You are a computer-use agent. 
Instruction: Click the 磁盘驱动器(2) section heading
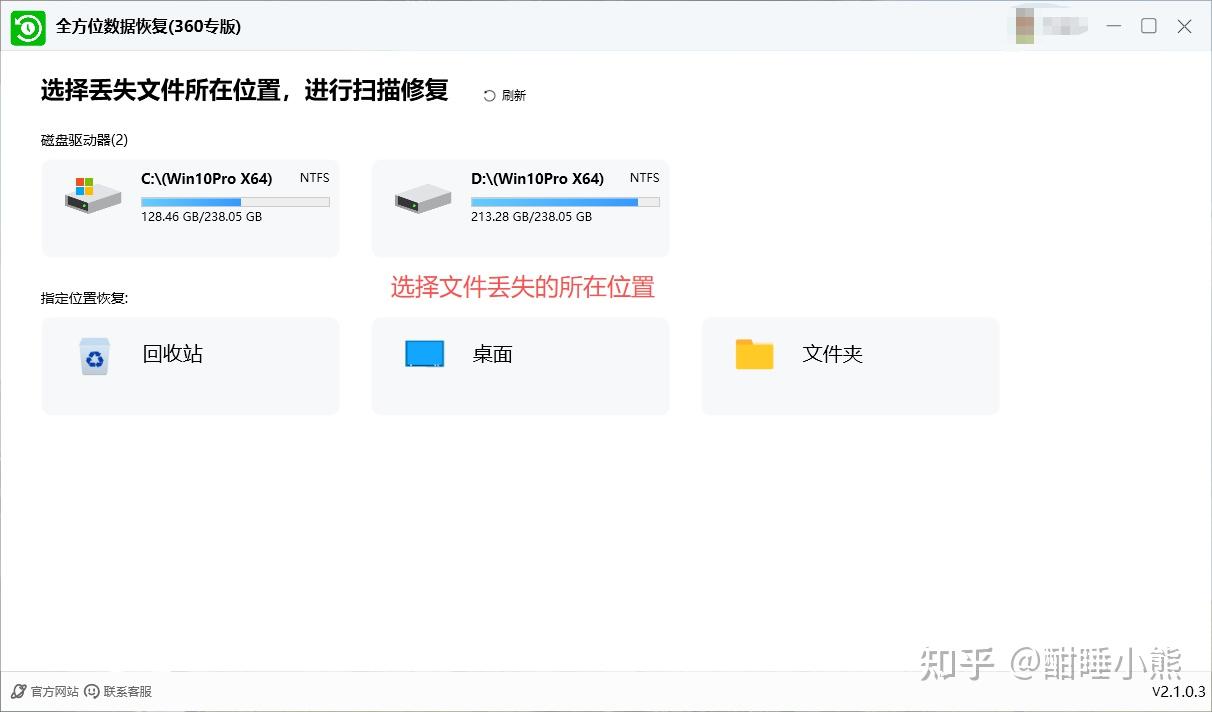click(85, 140)
